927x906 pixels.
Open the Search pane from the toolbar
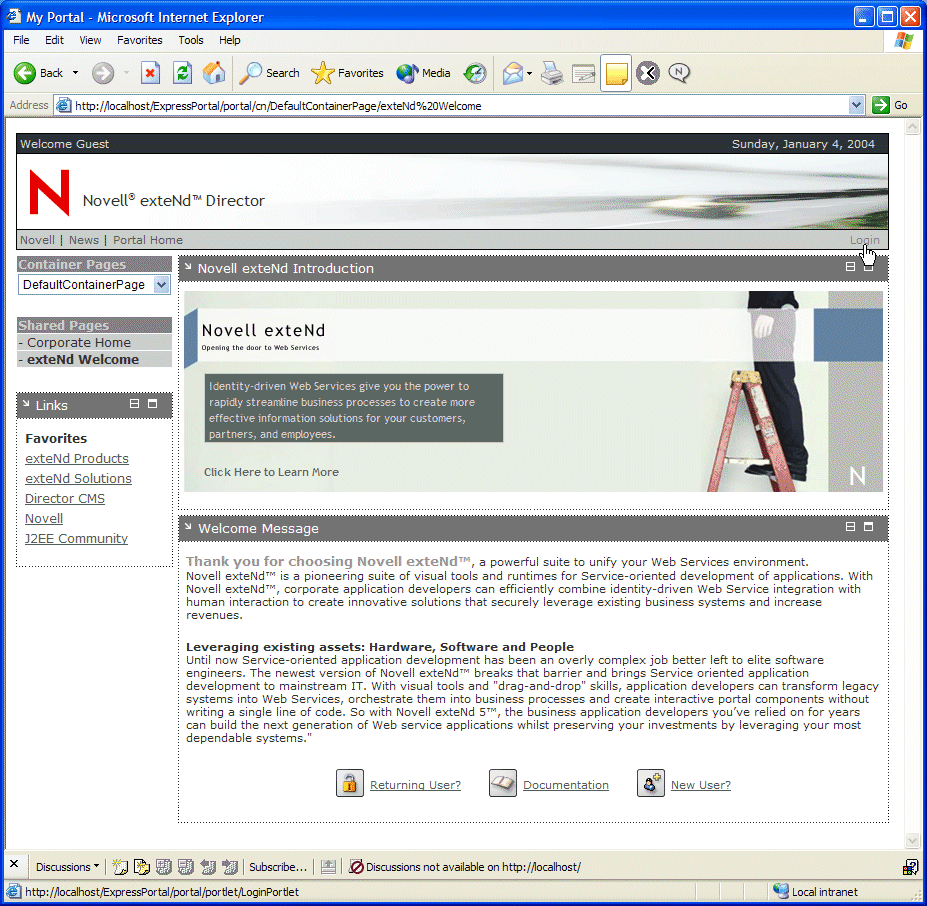pyautogui.click(x=270, y=73)
